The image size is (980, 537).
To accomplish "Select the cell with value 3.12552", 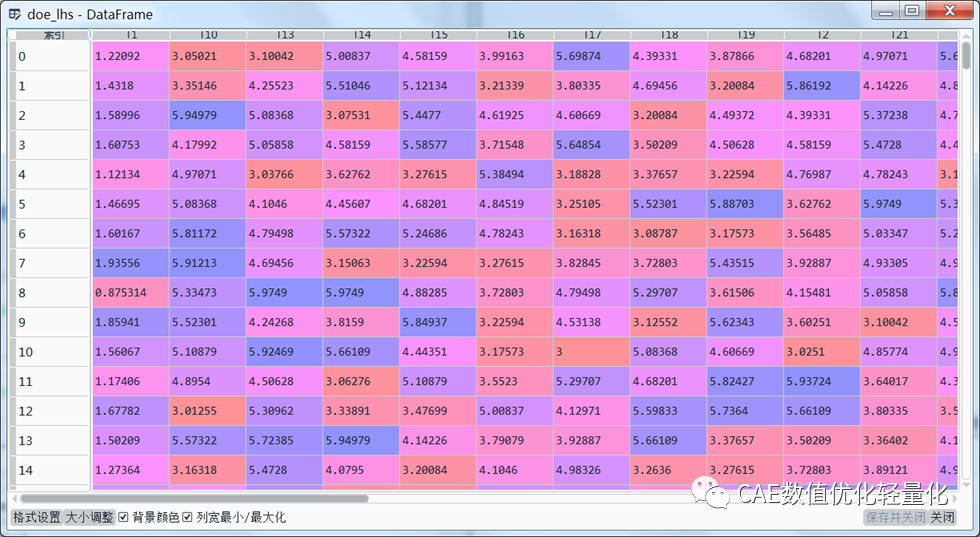I will click(669, 323).
